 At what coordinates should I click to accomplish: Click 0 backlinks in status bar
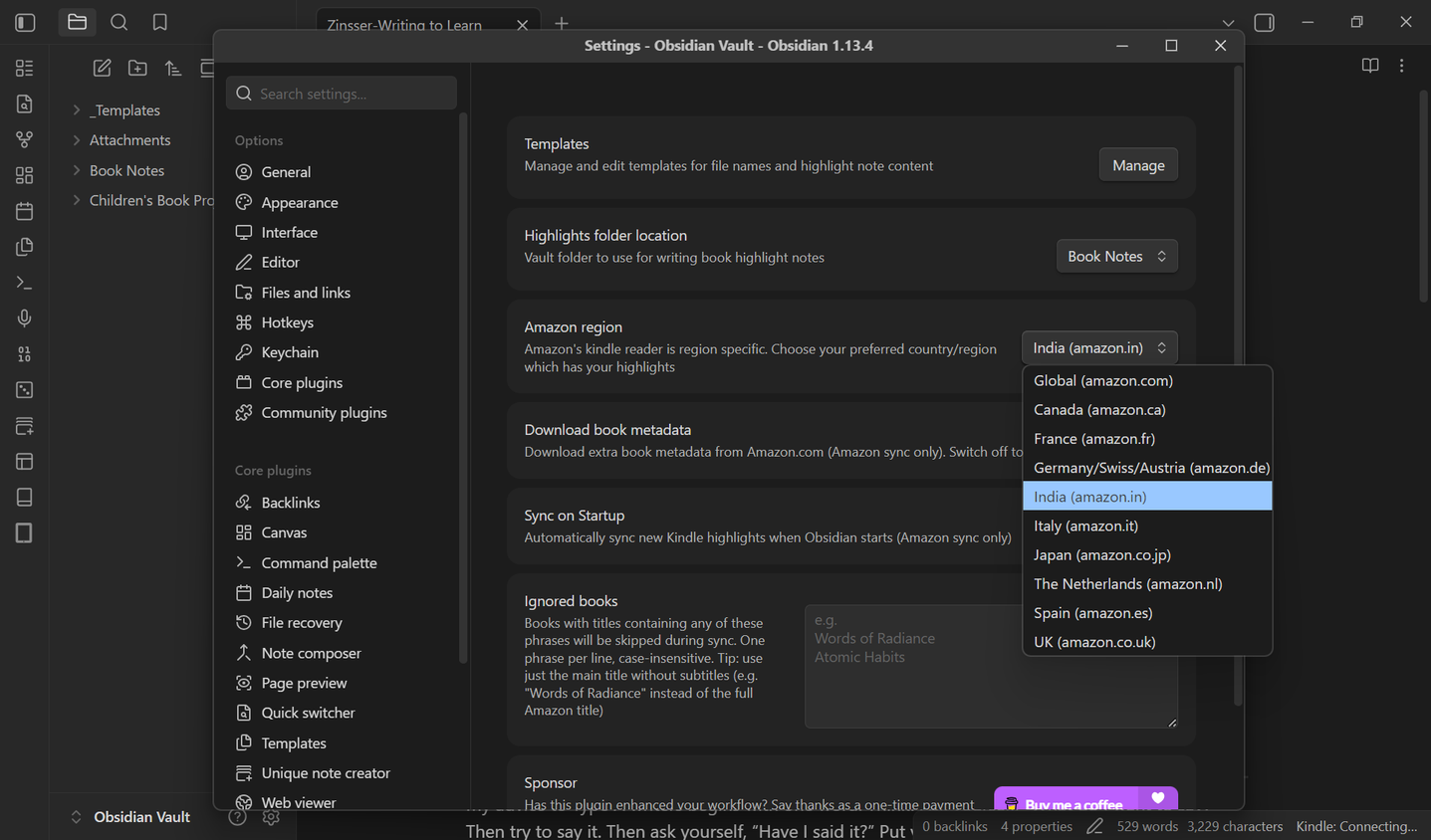click(954, 826)
